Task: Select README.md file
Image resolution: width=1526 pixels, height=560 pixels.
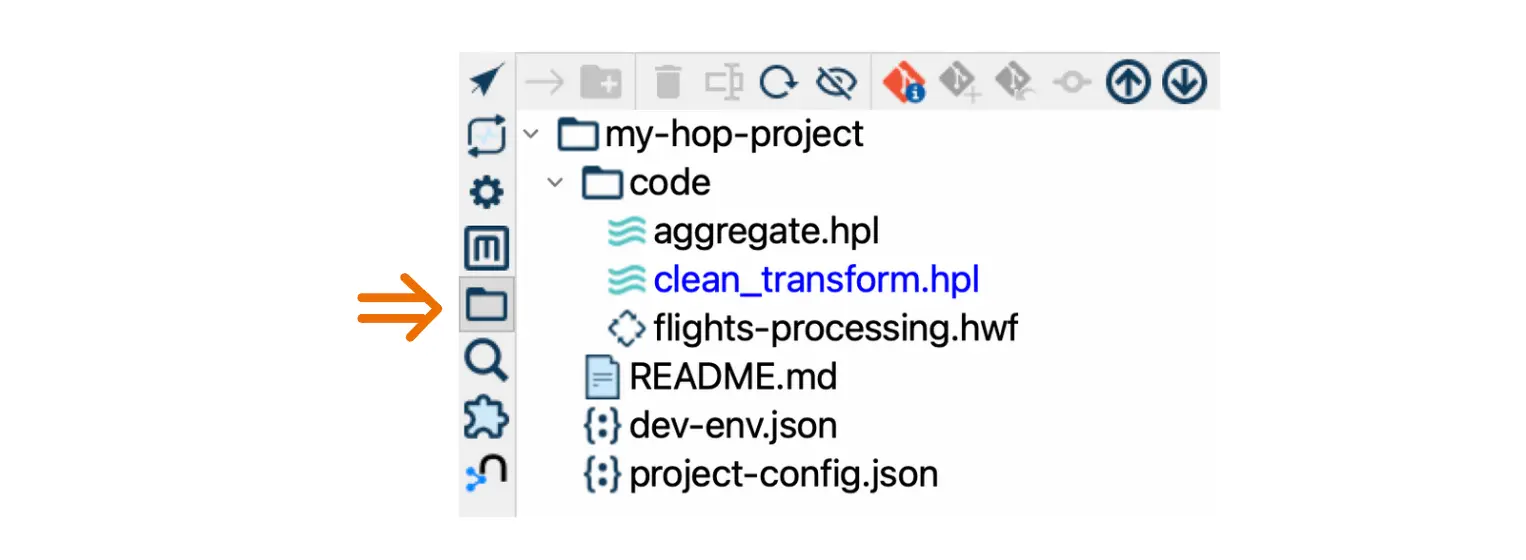Action: point(732,377)
